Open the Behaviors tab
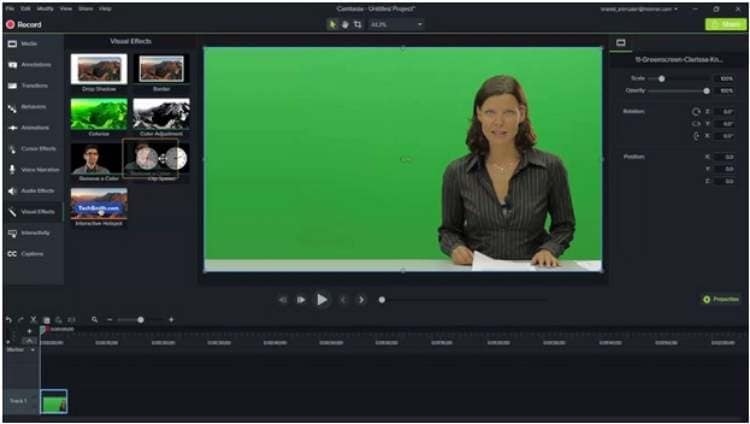The width and height of the screenshot is (750, 424). 33,107
